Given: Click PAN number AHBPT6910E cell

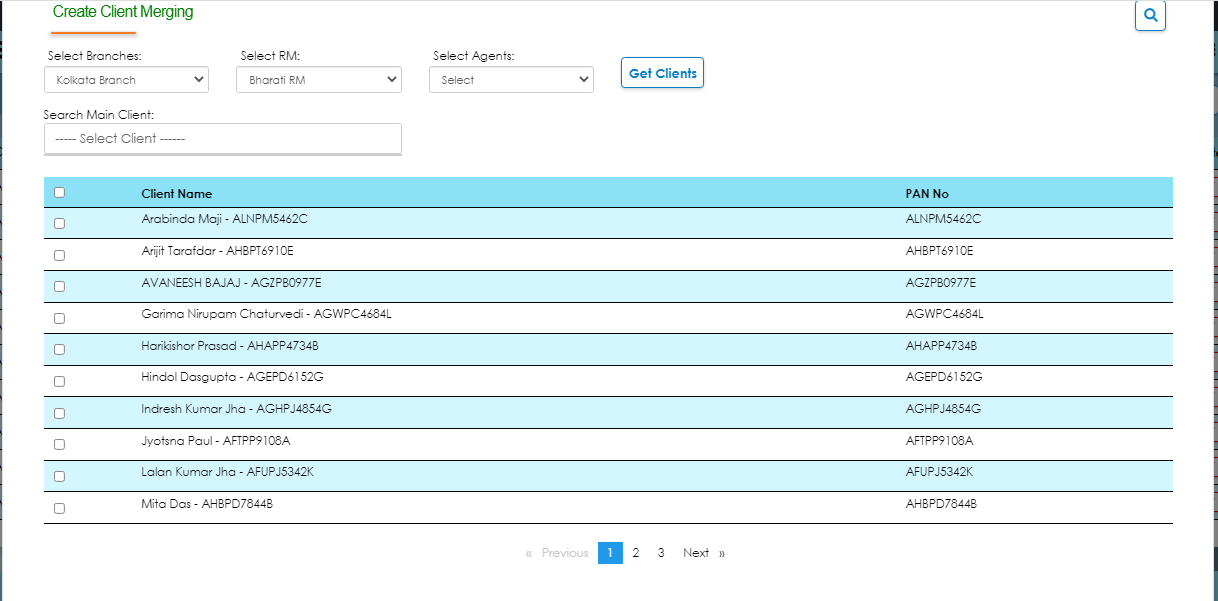Looking at the screenshot, I should coord(939,251).
